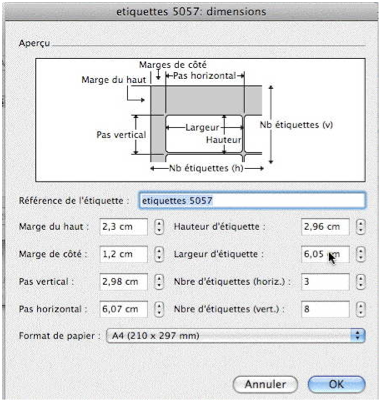The height and width of the screenshot is (402, 381).
Task: Click the Hauteur d'étiquette value field
Action: [325, 227]
